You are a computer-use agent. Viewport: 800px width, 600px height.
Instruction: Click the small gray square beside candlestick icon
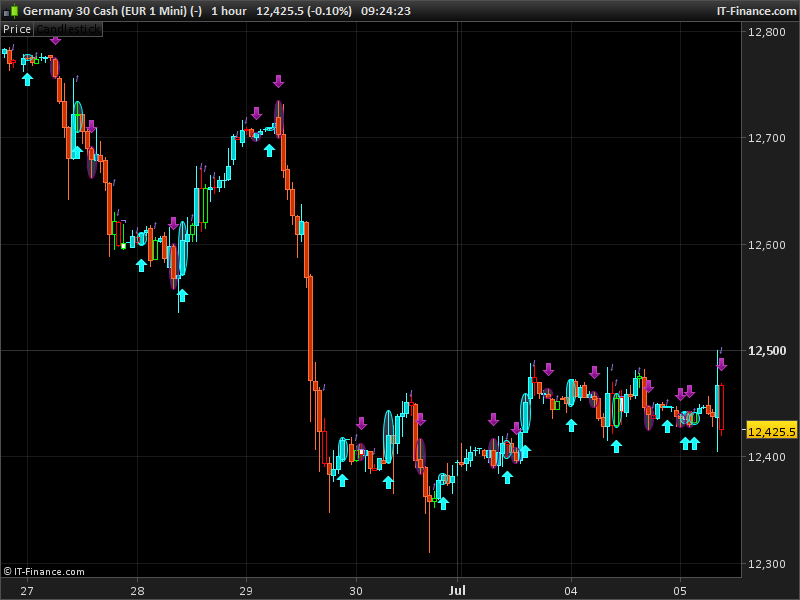tap(7, 13)
